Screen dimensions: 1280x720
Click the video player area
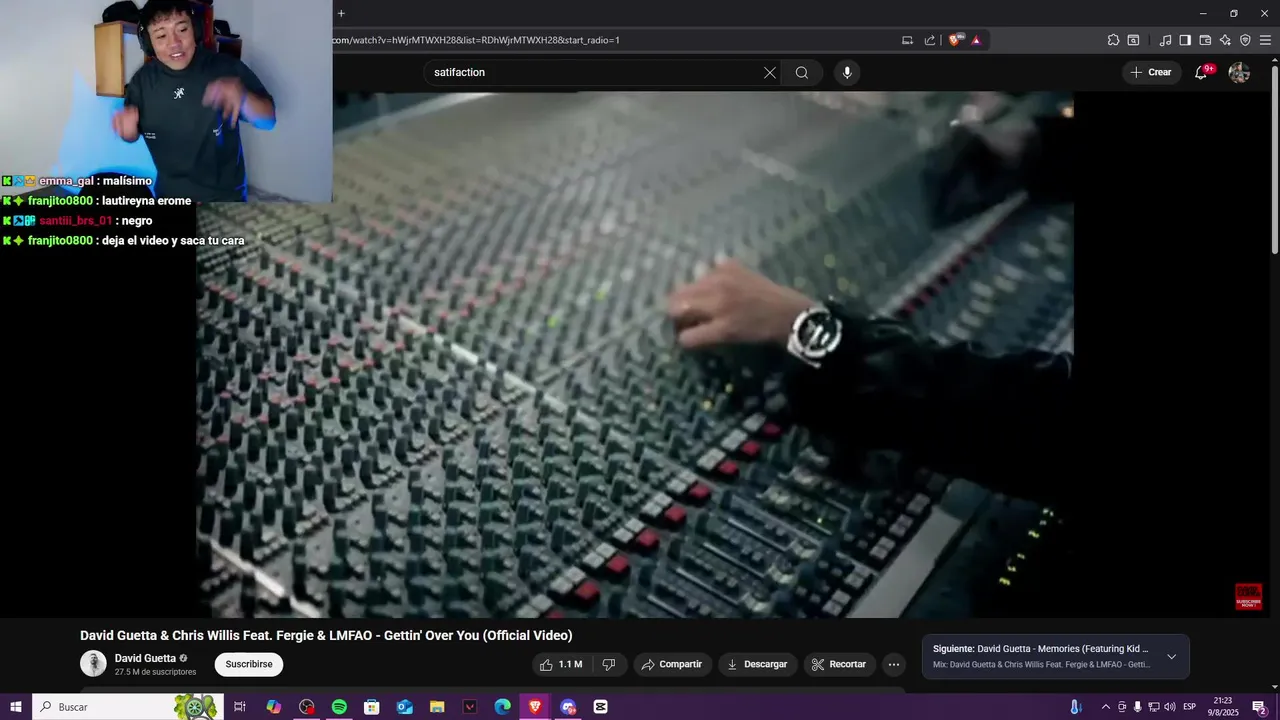pos(634,355)
